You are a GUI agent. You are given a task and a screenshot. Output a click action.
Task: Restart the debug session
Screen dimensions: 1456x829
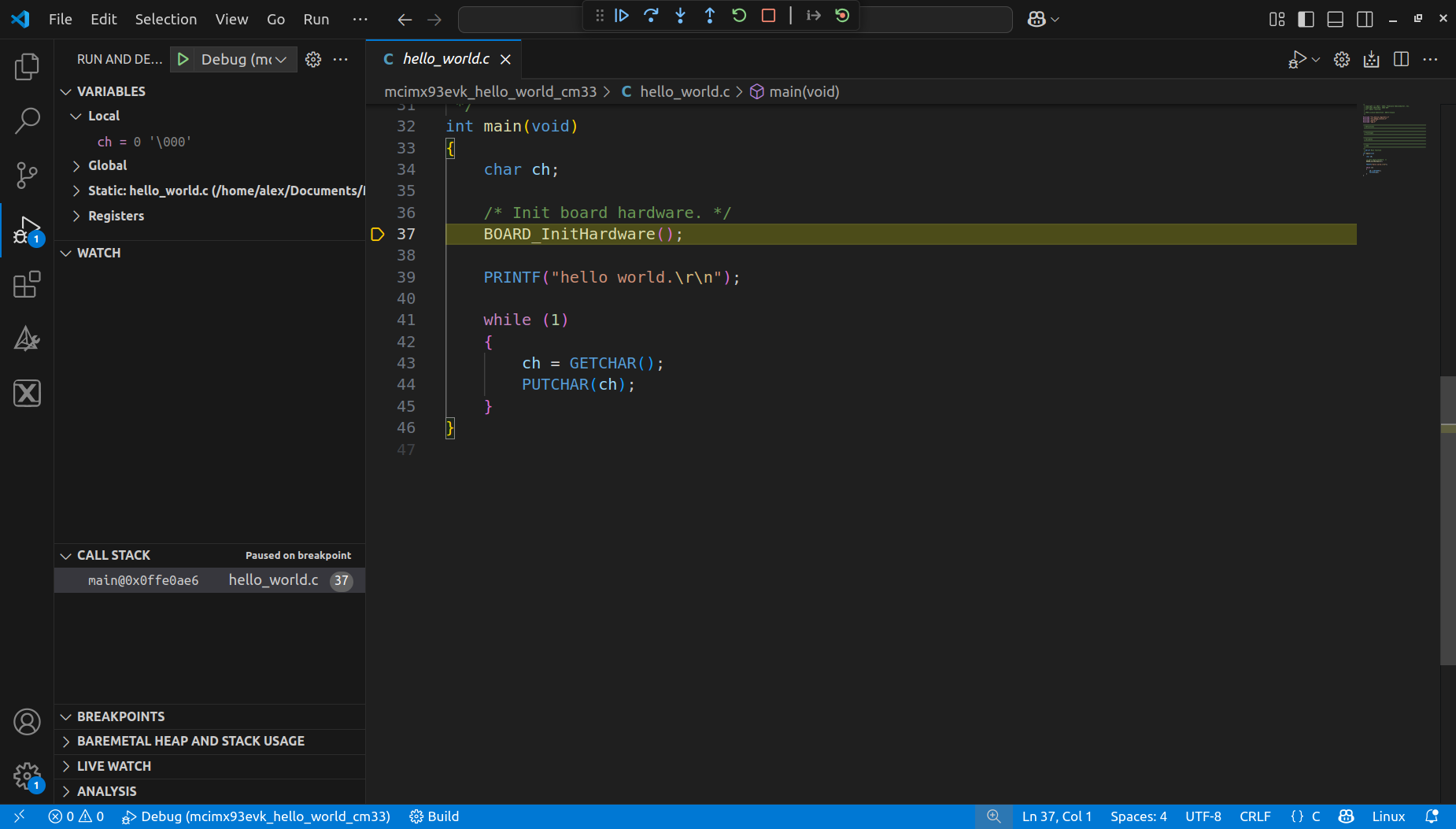click(x=738, y=15)
